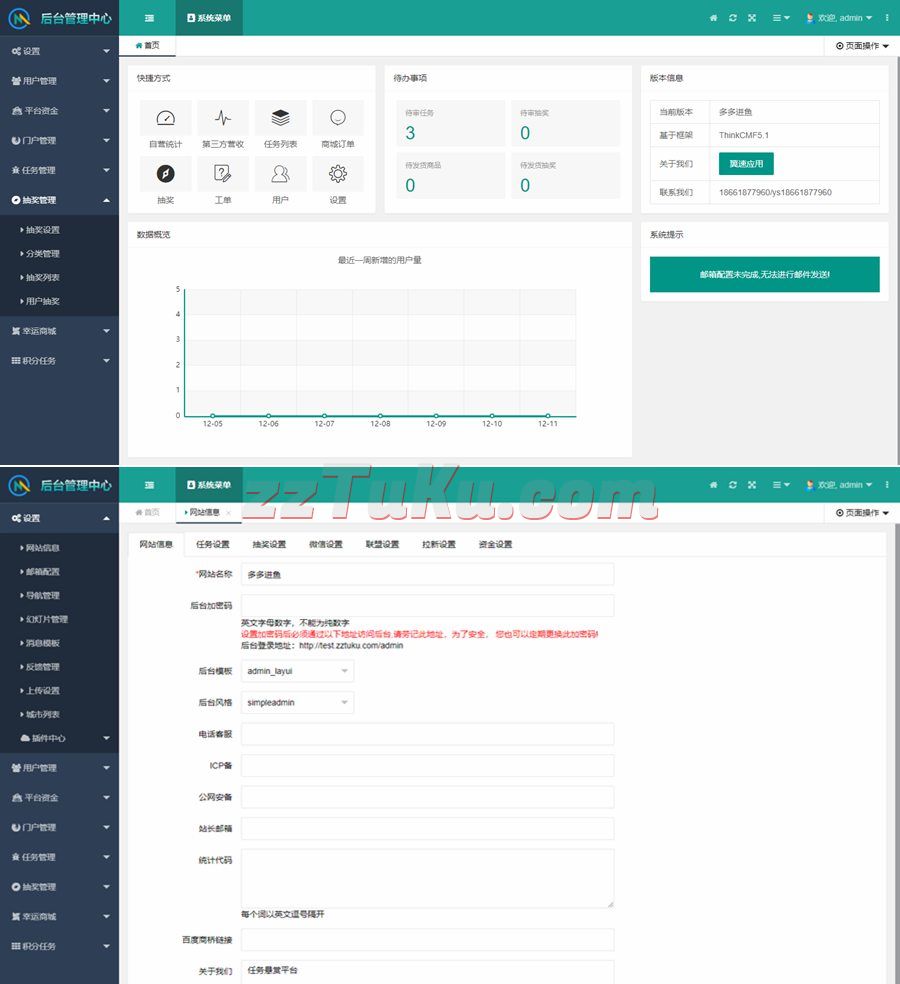This screenshot has width=900, height=984.
Task: Switch to the 微信设置 tab
Action: coord(326,545)
